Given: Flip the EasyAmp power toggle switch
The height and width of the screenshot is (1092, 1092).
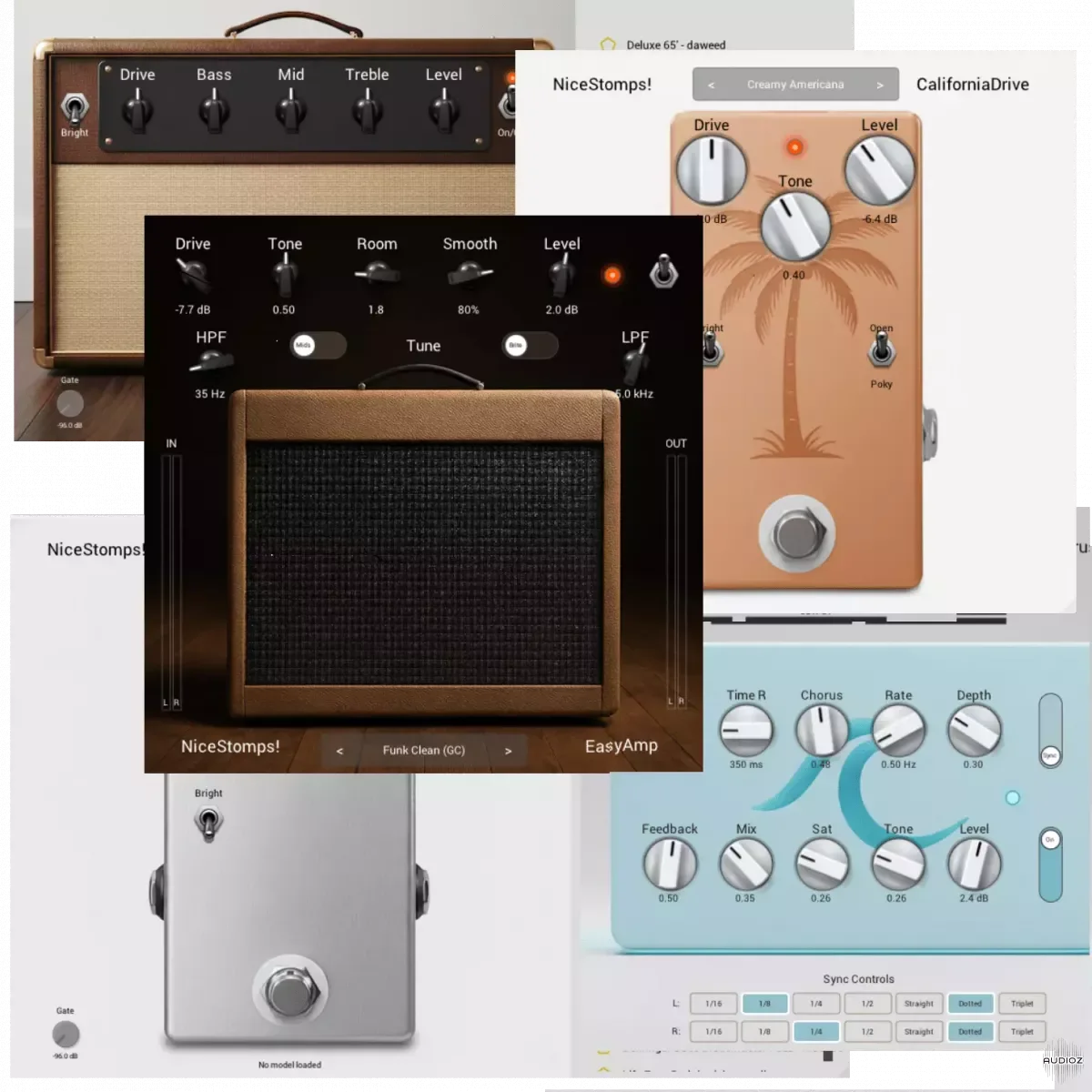Looking at the screenshot, I should [x=663, y=272].
